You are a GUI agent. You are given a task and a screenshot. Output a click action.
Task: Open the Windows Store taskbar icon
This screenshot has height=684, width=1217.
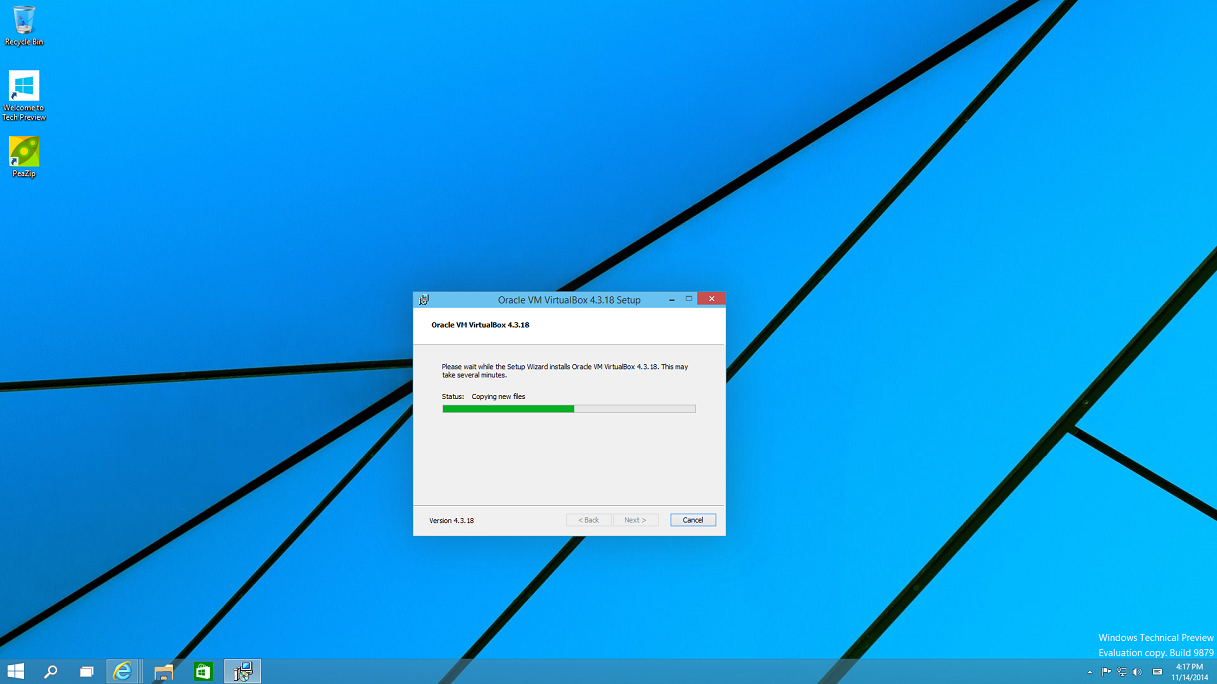203,672
